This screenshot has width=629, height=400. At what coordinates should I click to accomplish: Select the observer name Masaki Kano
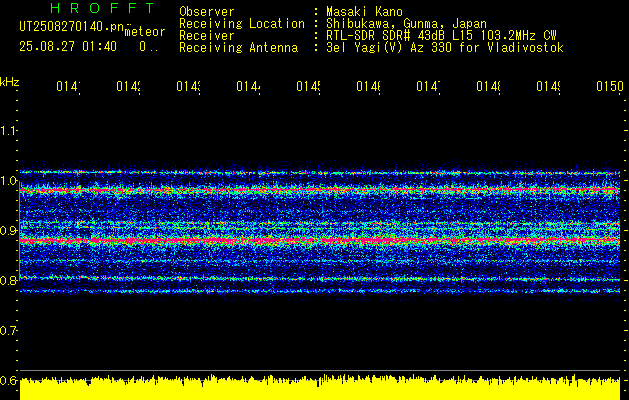(x=364, y=12)
